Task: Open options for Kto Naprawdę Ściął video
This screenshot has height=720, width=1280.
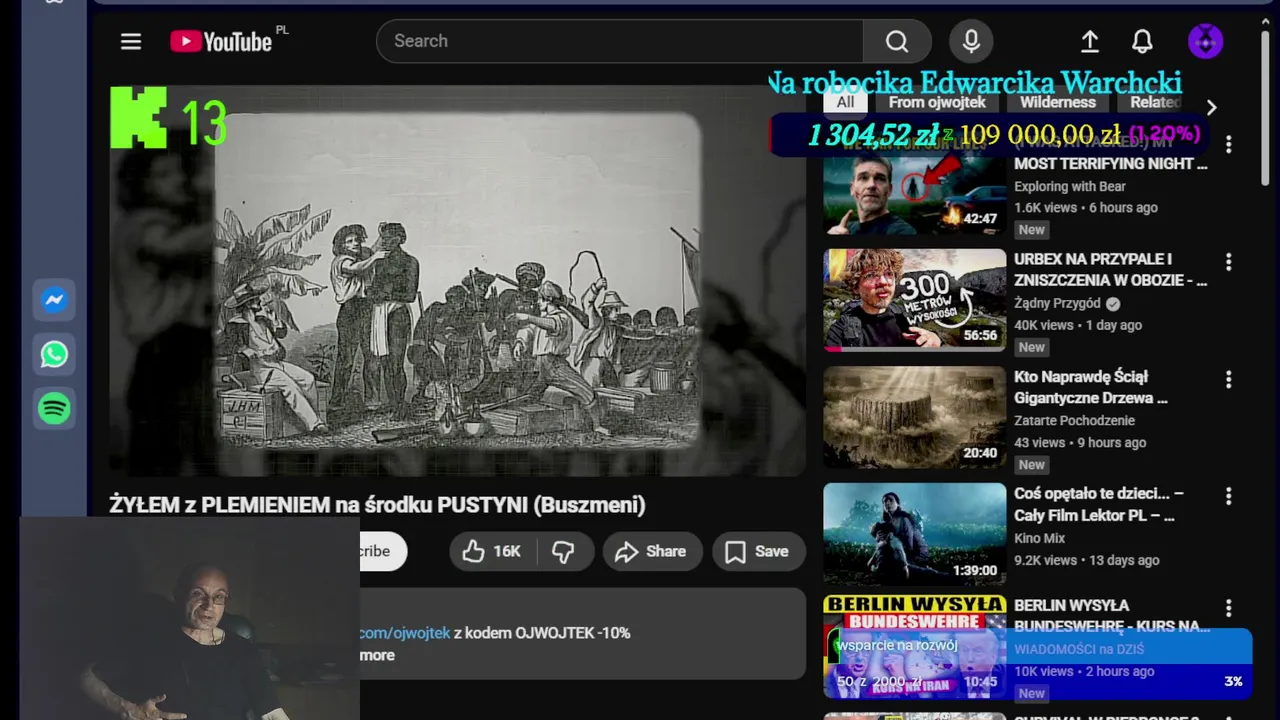Action: tap(1228, 380)
